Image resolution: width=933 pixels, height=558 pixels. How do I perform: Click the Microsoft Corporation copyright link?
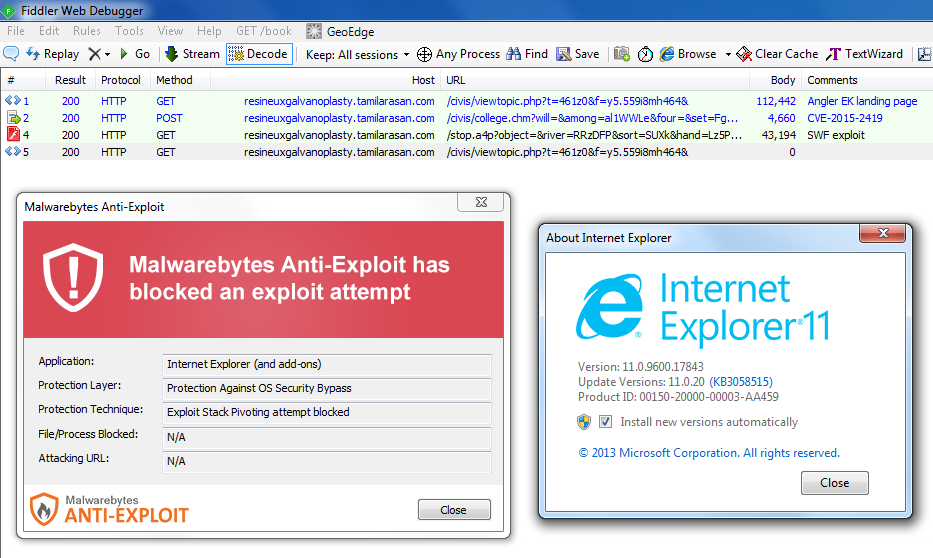pyautogui.click(x=709, y=453)
